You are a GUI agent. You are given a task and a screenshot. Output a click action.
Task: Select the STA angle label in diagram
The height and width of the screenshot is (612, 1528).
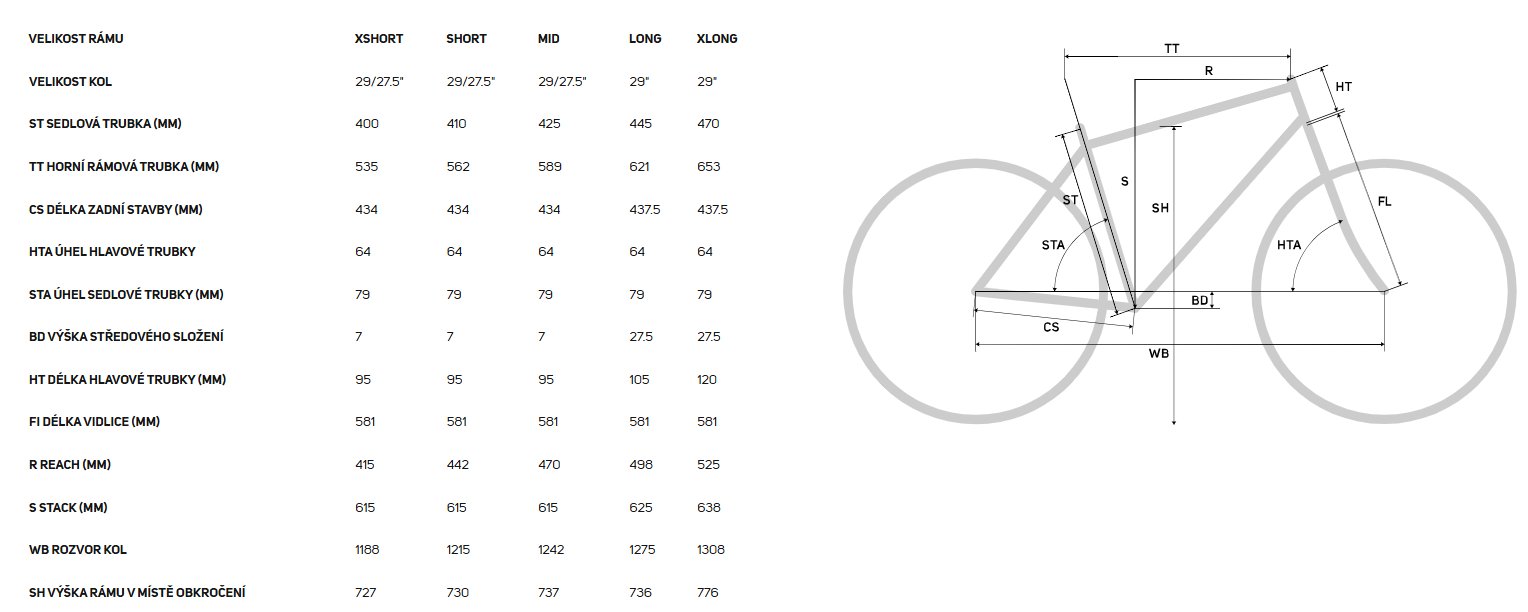(1053, 244)
